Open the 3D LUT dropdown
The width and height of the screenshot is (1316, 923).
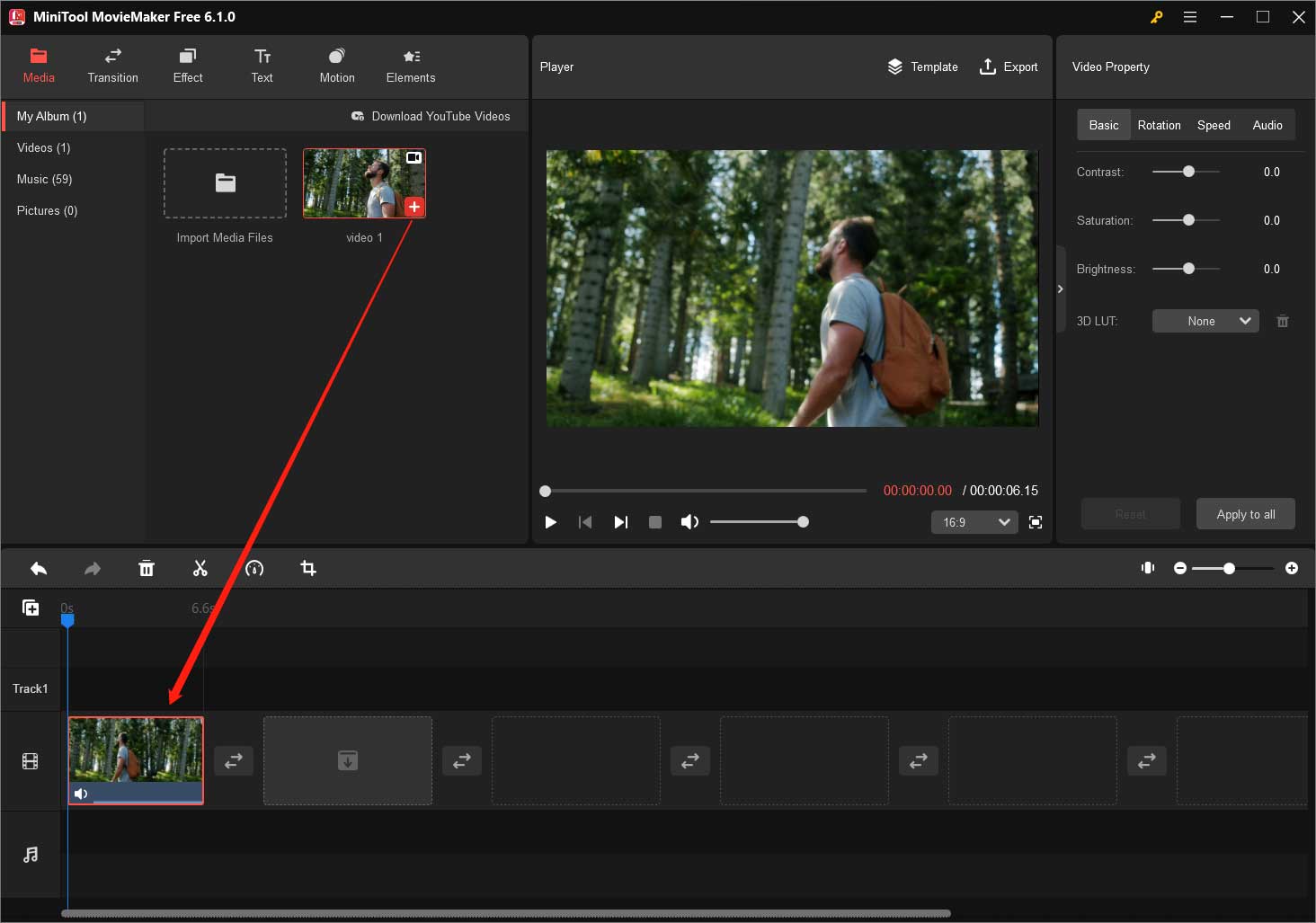point(1205,321)
